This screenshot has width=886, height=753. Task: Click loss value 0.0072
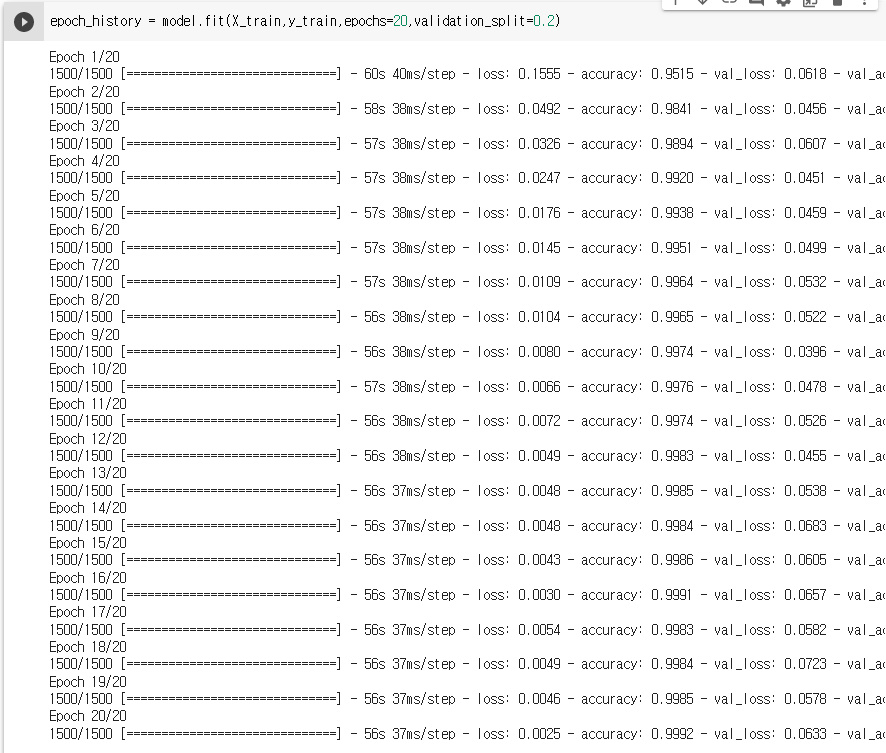point(539,421)
